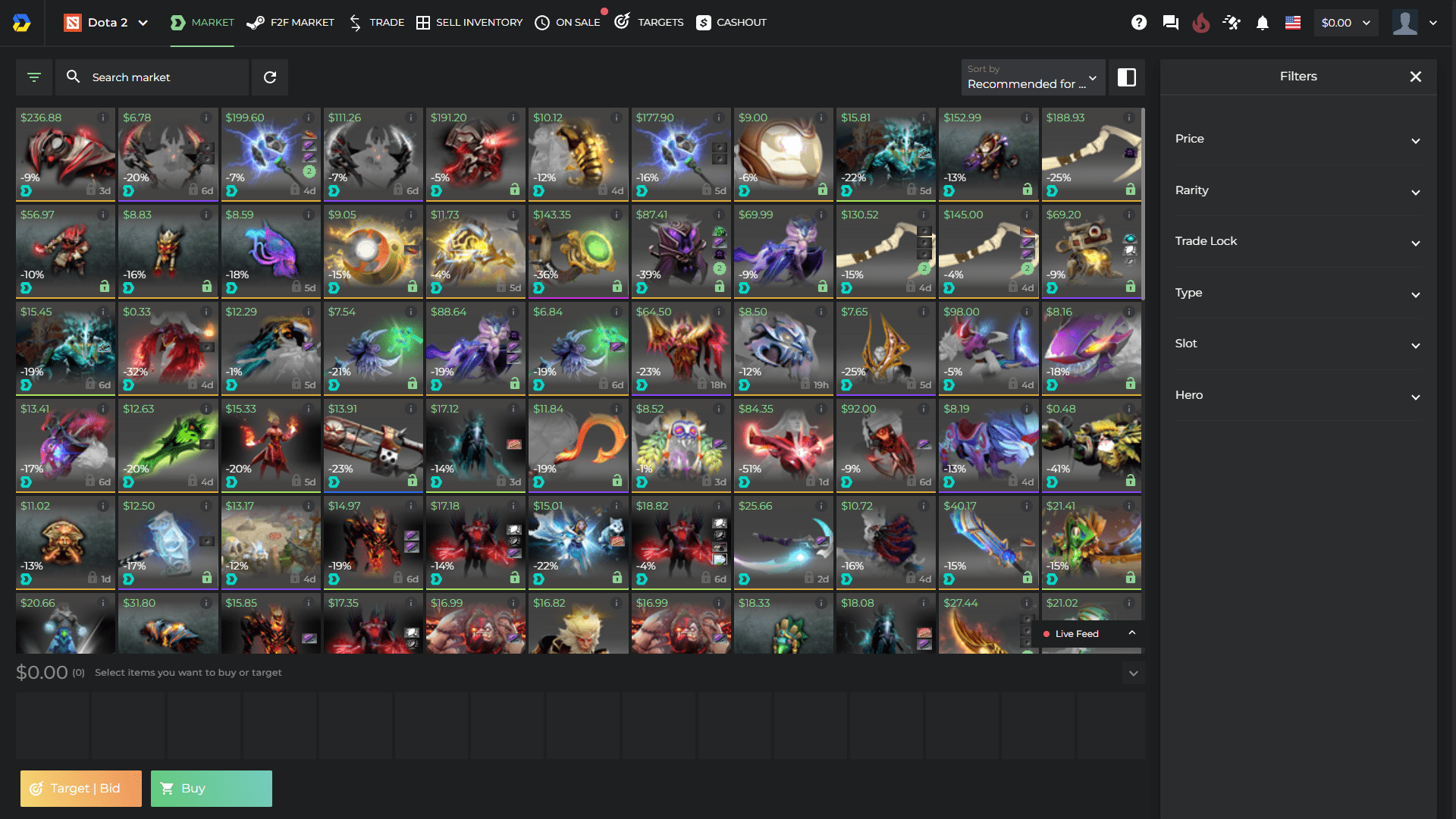Click the TRADE navigation icon

[x=356, y=22]
